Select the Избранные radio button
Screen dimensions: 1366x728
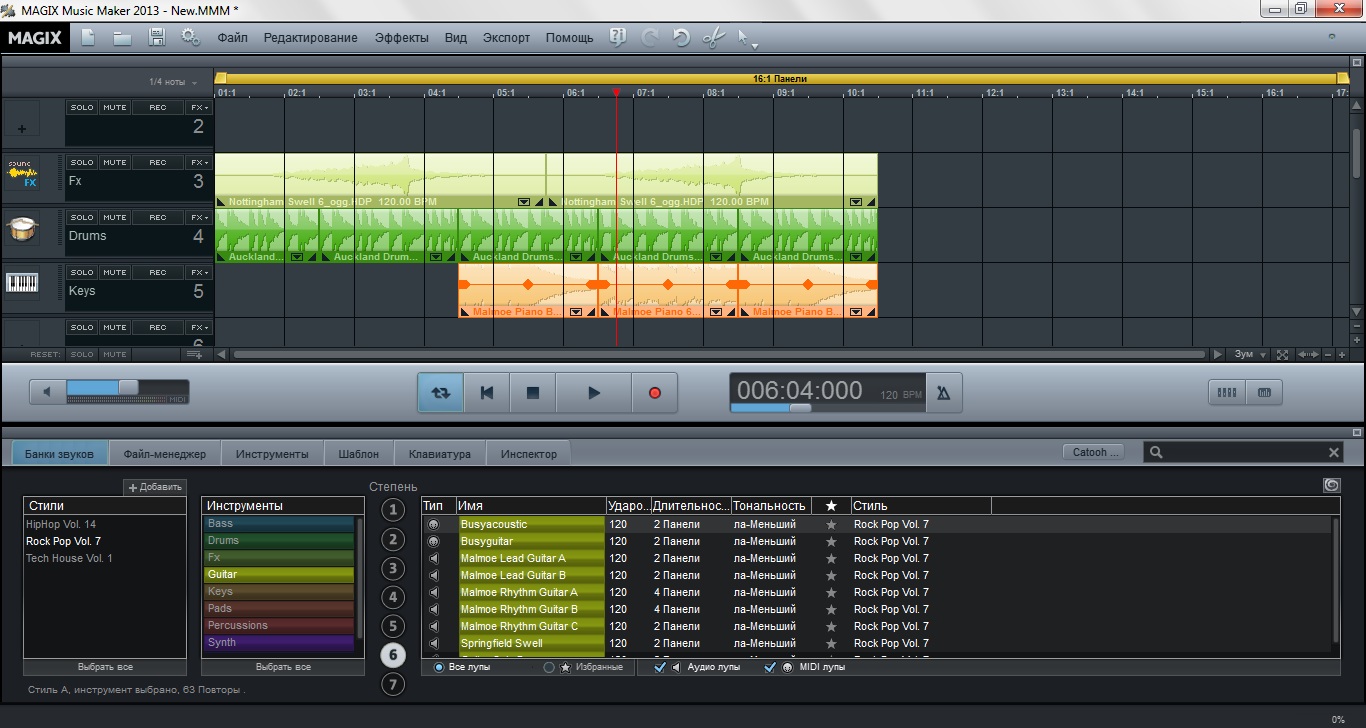point(549,667)
